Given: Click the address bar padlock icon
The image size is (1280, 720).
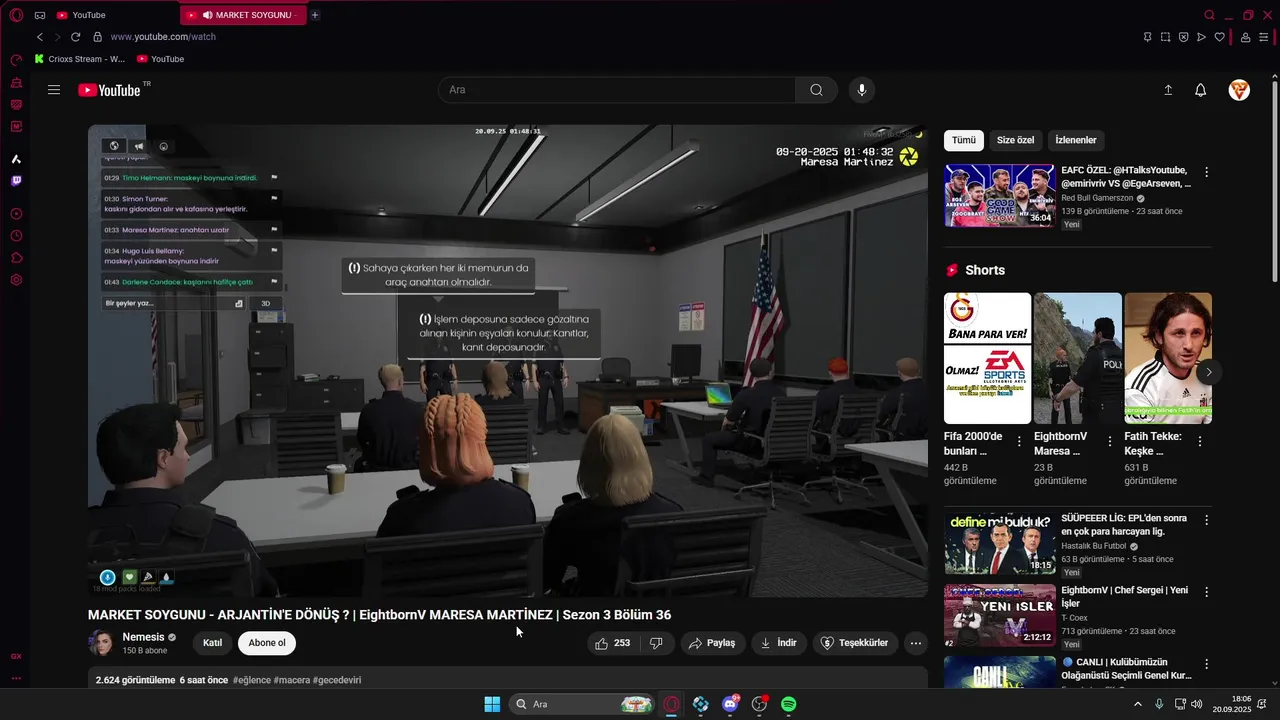Looking at the screenshot, I should coord(97,37).
